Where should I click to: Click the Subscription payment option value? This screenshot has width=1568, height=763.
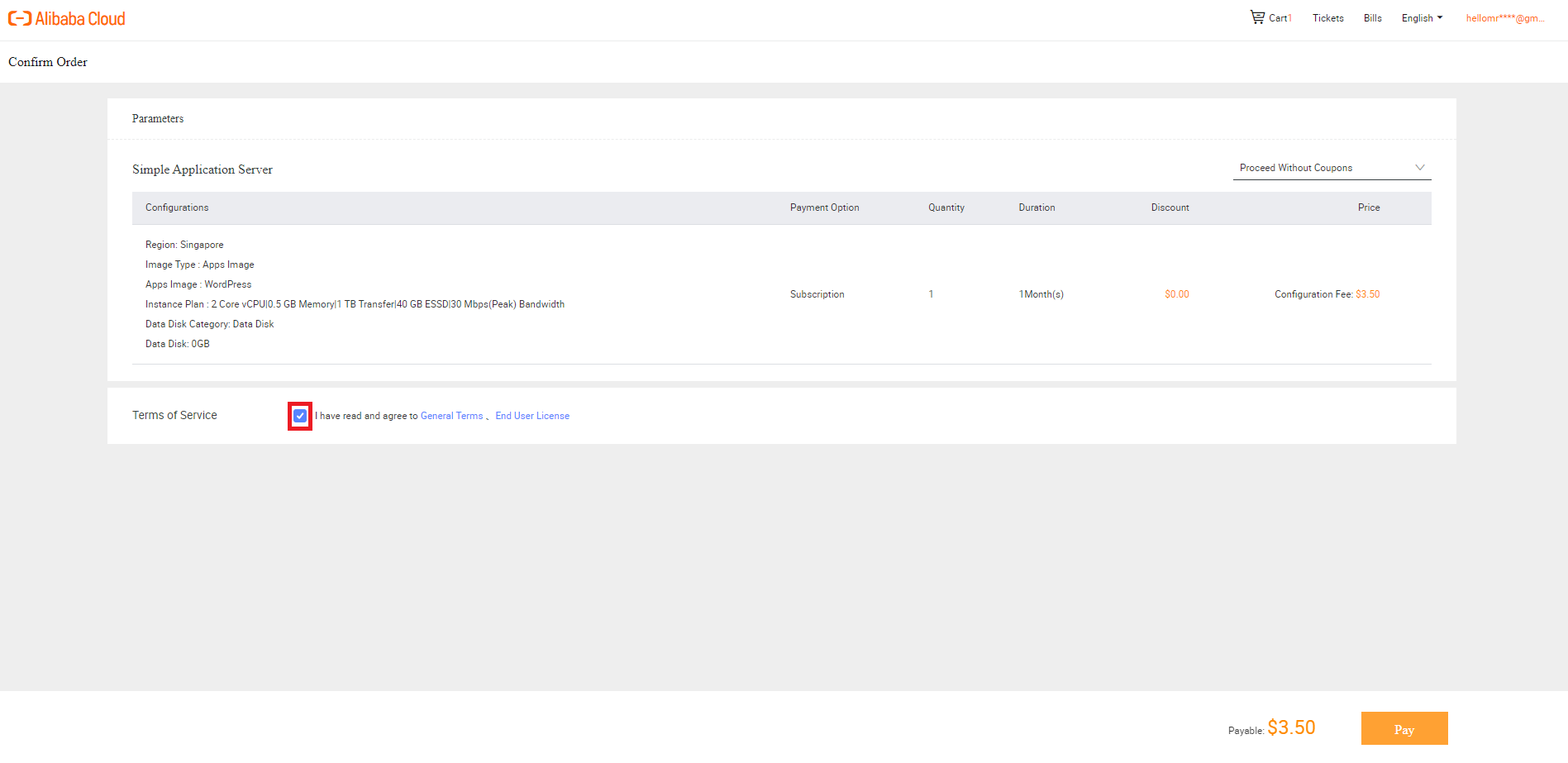[817, 294]
